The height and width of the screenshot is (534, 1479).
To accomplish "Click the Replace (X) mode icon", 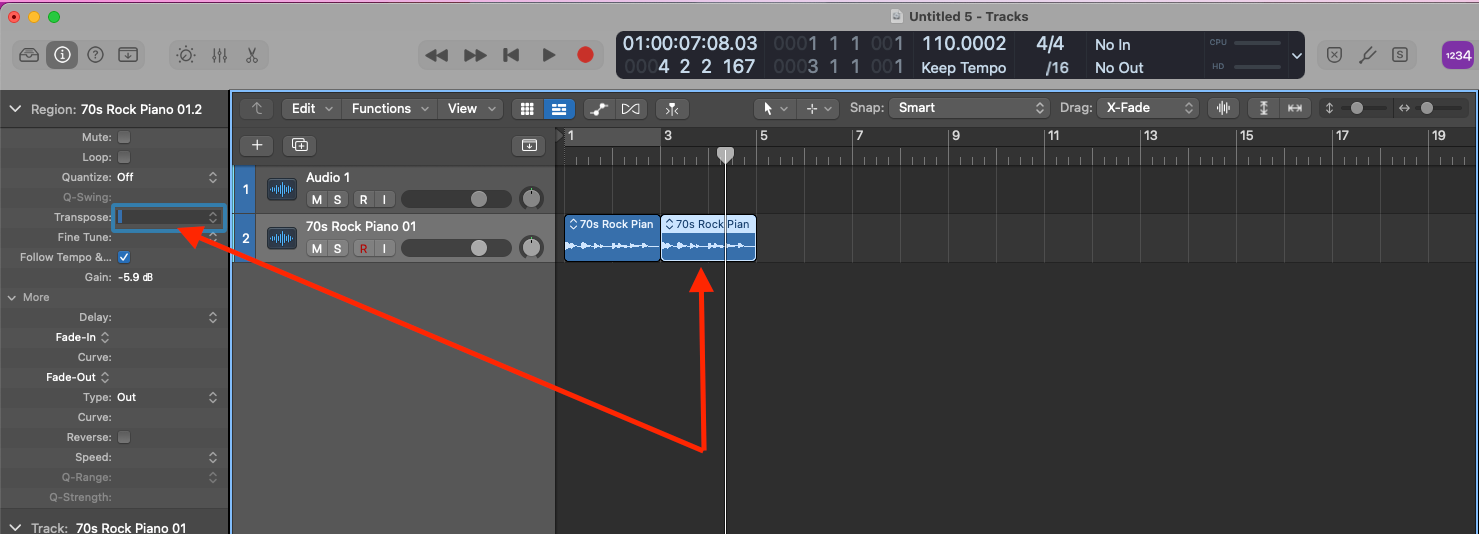I will (x=1334, y=55).
